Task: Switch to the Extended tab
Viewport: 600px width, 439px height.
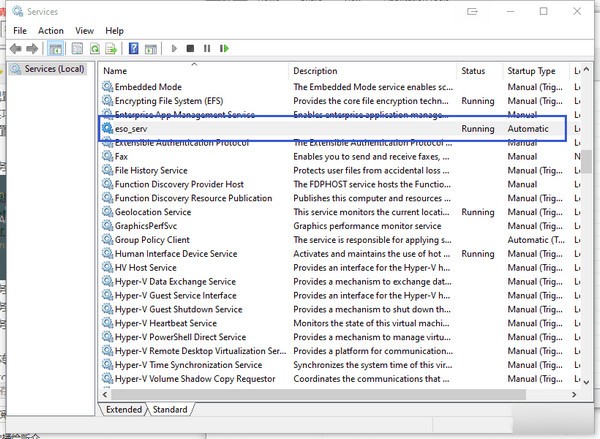Action: click(x=123, y=410)
